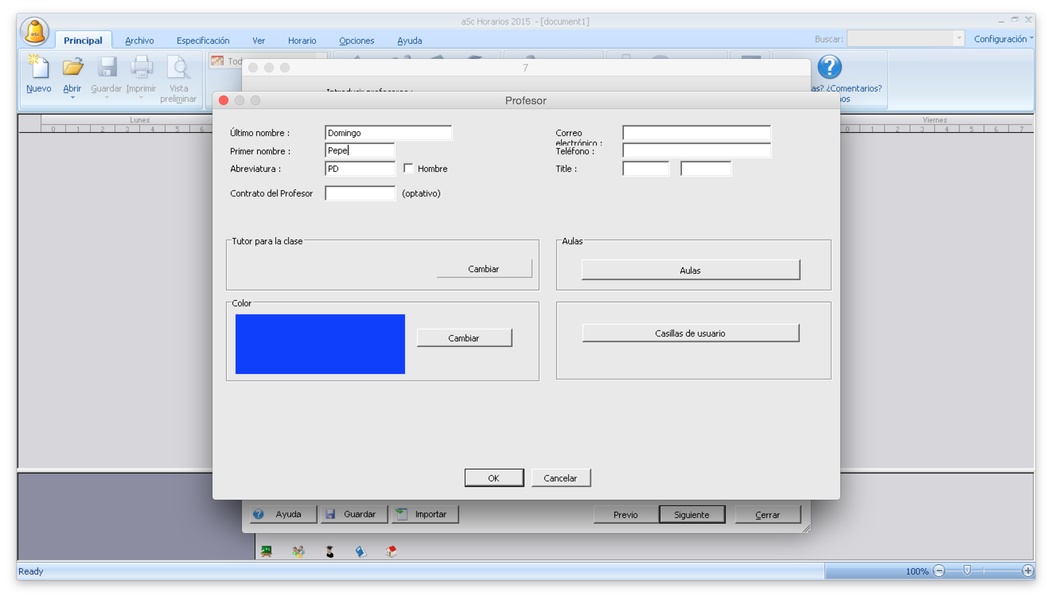Open the Especificación ribbon tab

(202, 41)
